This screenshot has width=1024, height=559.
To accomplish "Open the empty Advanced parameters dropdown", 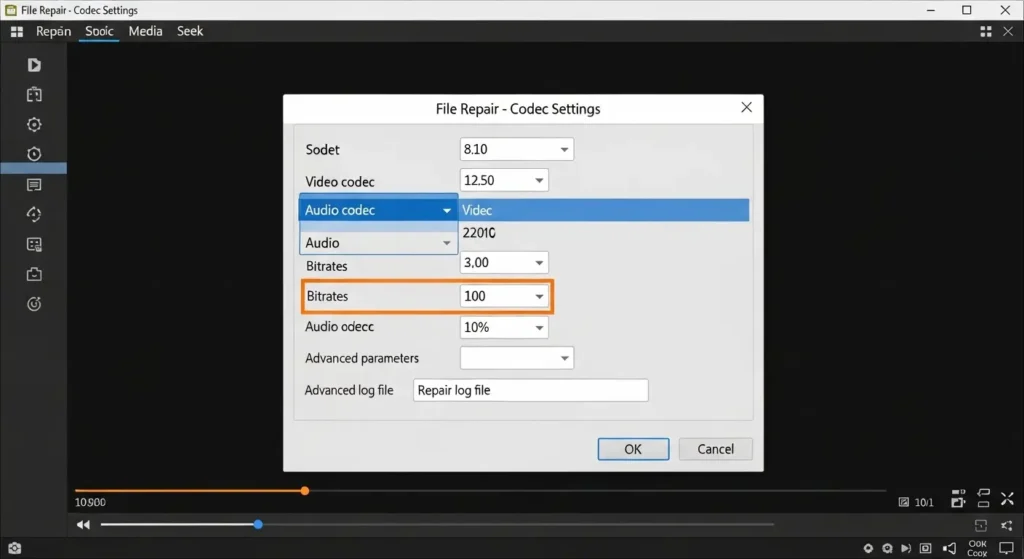I will (516, 358).
